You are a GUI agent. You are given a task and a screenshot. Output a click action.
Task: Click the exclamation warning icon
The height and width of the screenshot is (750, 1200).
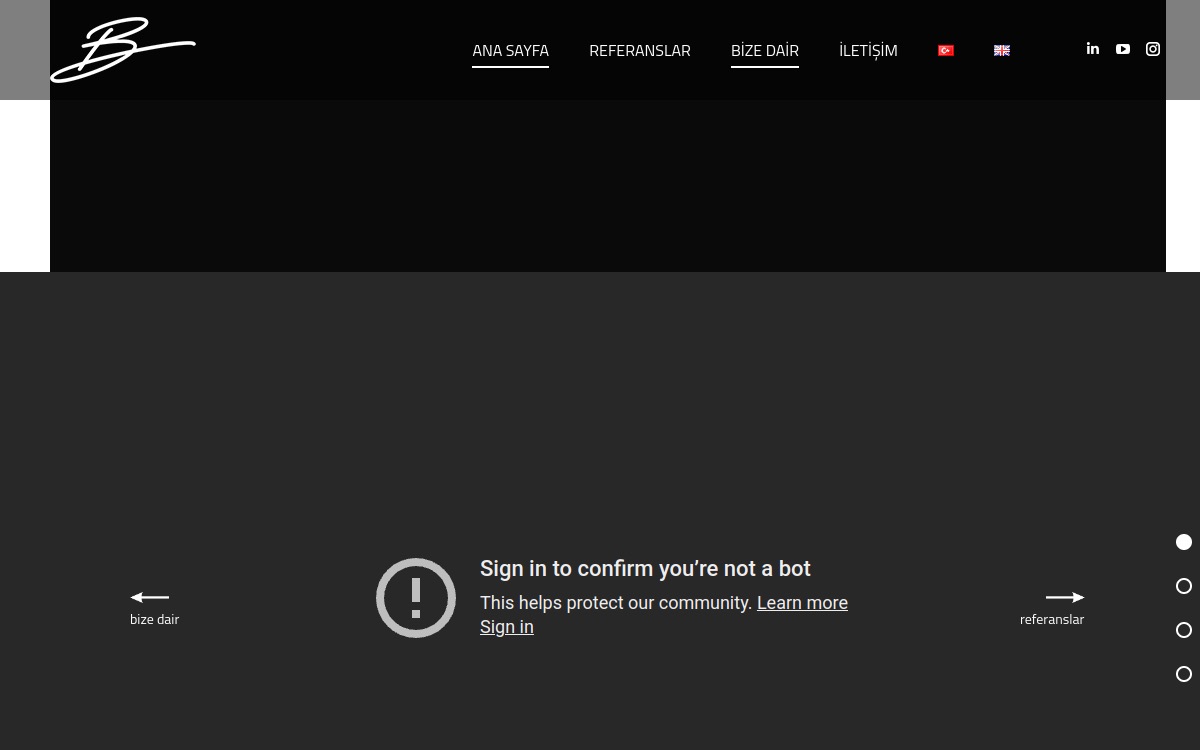click(x=416, y=598)
